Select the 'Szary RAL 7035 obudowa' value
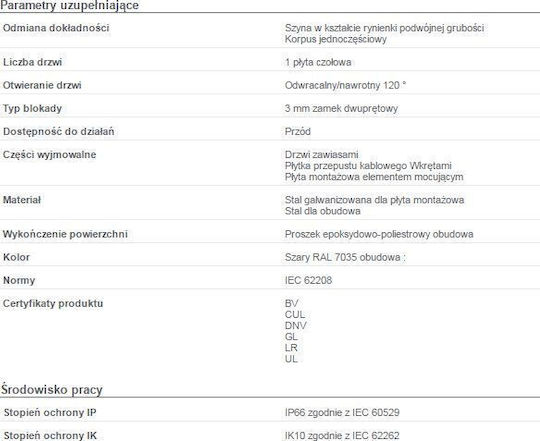Screen dimensions: 540x441 (345, 258)
